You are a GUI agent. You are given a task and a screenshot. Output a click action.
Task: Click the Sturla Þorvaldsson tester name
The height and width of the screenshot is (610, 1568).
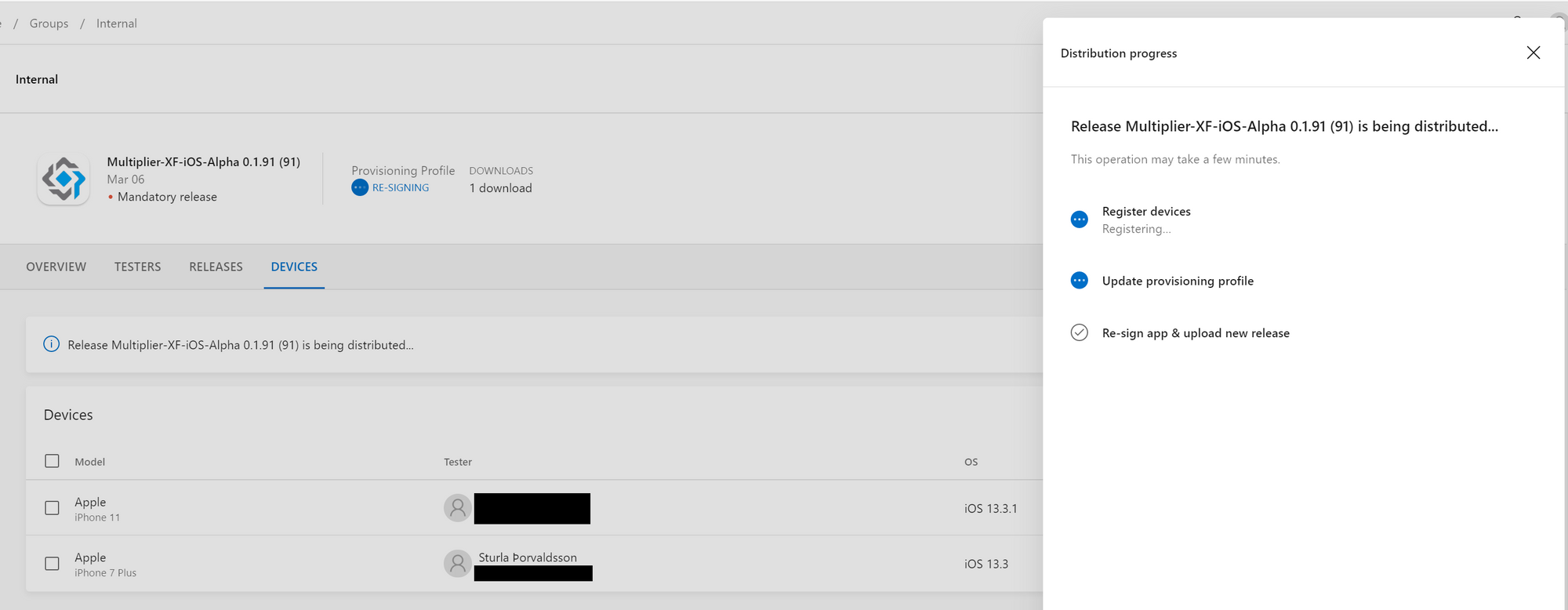pos(528,557)
